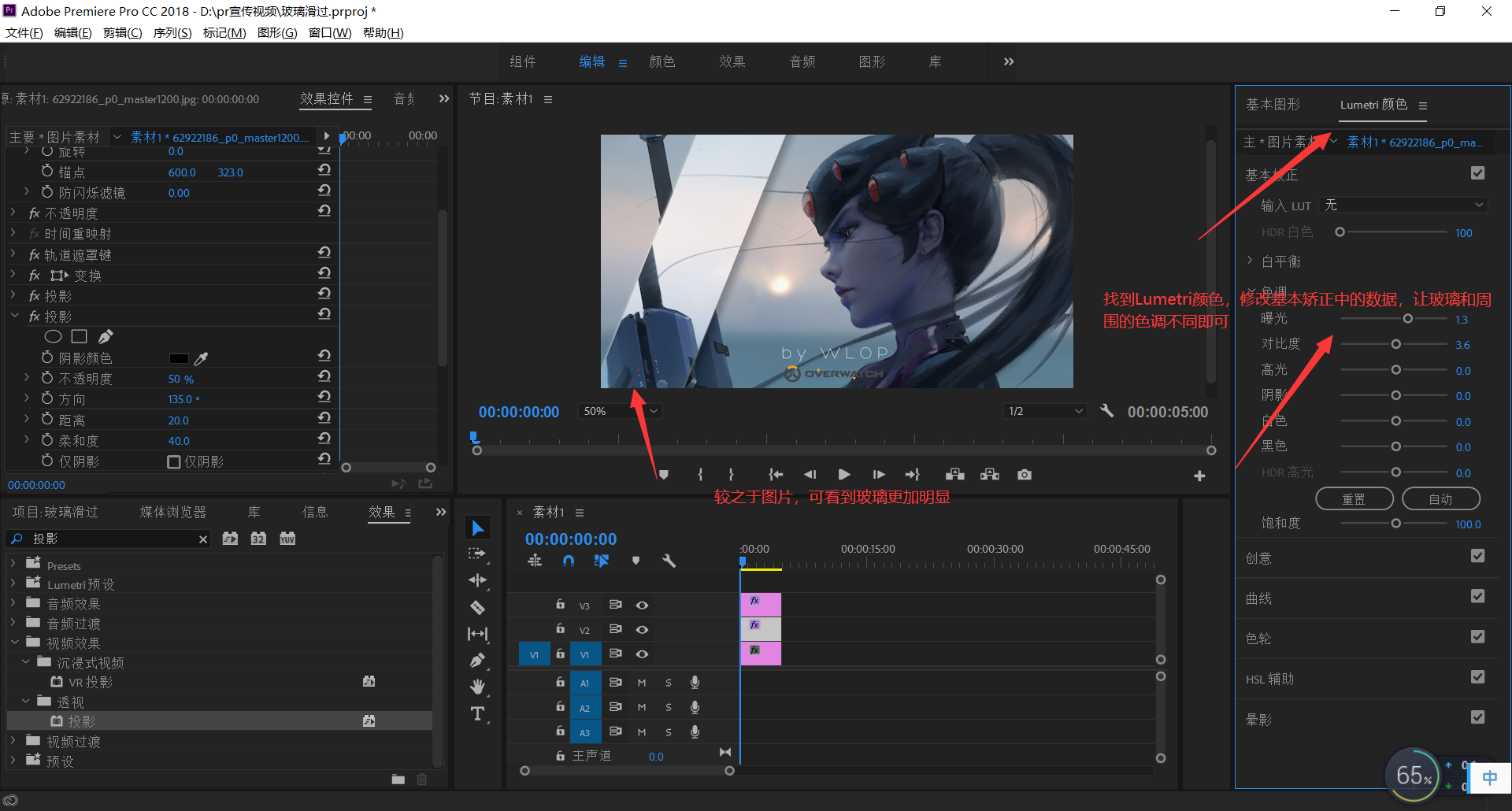Select the Type tool
1512x811 pixels.
click(477, 714)
